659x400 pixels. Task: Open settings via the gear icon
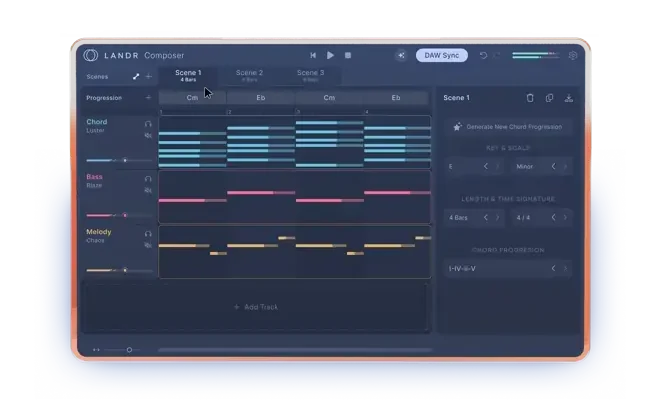tap(573, 56)
